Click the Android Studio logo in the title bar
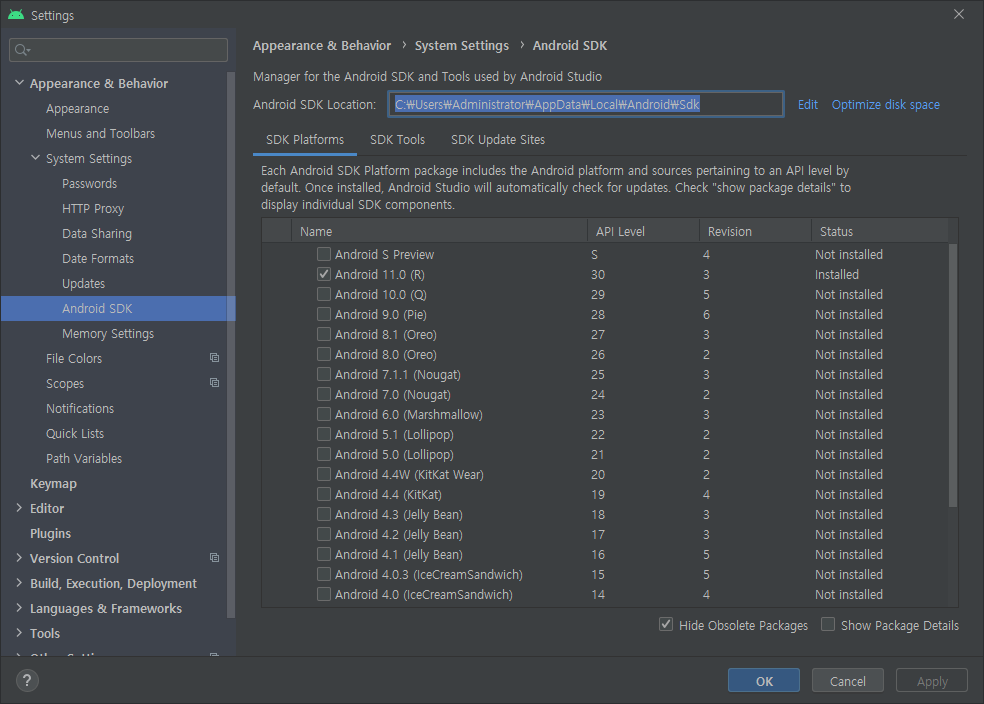 16,14
